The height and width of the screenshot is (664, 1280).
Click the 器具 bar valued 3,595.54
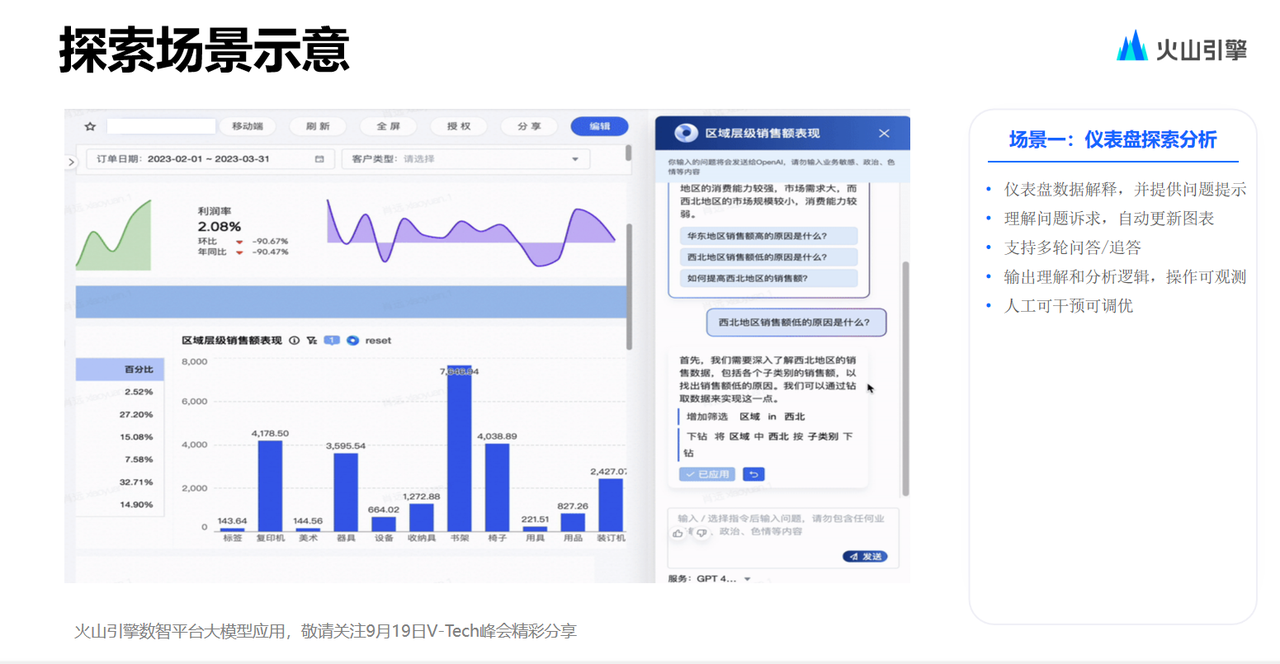[x=346, y=493]
